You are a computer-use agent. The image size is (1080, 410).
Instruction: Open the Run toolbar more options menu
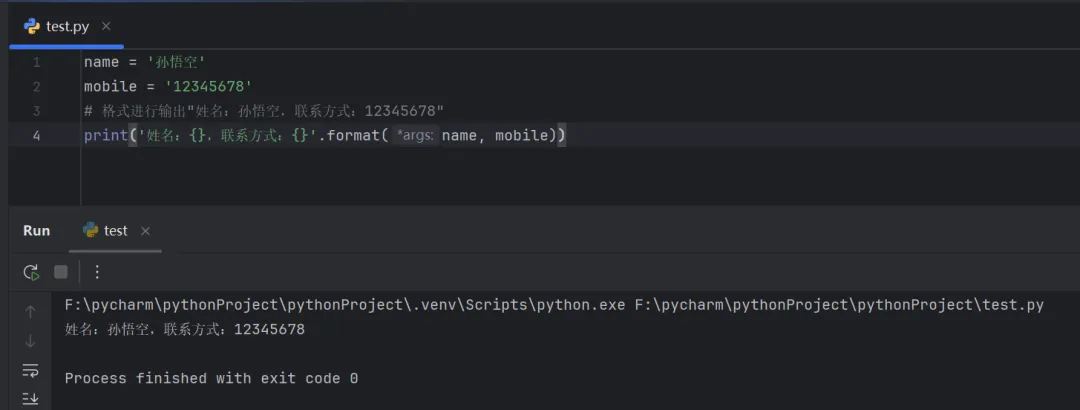point(97,271)
